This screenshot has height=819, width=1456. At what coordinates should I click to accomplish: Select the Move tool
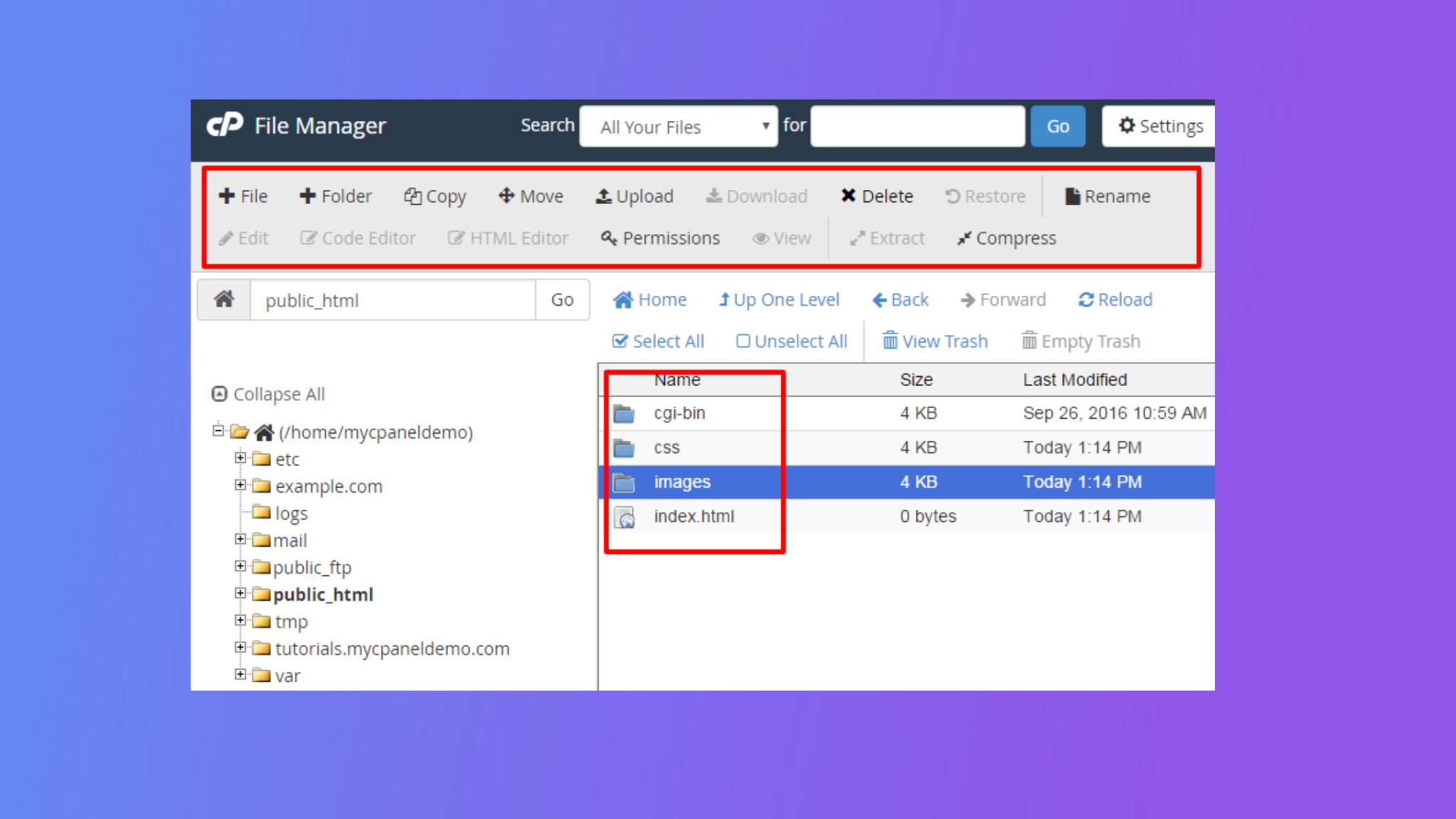[530, 196]
